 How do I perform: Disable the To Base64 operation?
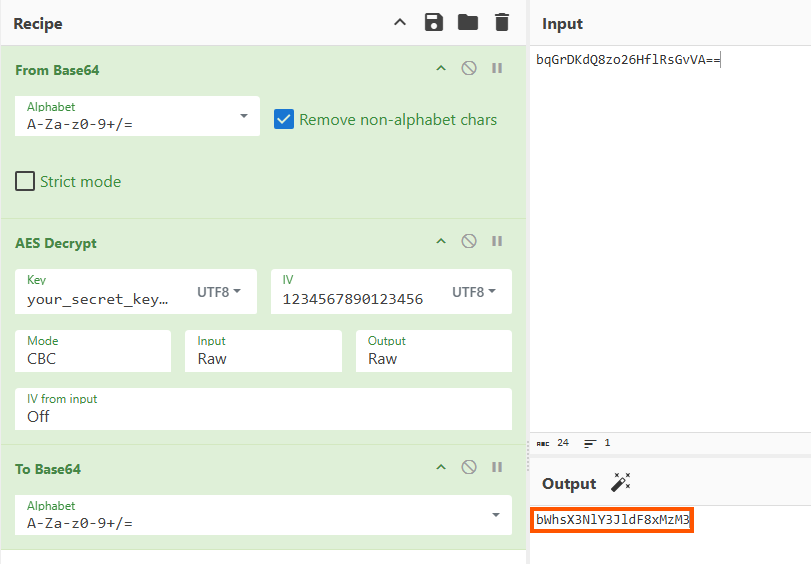pos(469,467)
